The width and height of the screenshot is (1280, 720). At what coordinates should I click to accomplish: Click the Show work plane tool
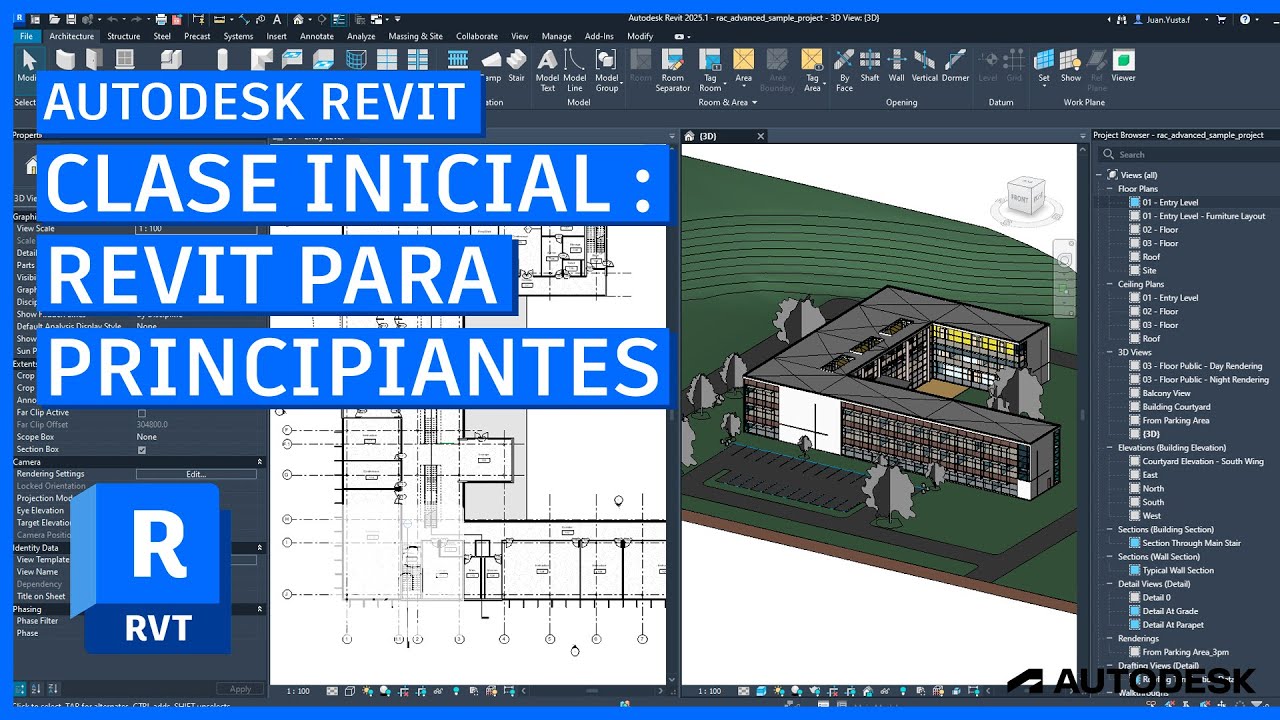[x=1071, y=65]
